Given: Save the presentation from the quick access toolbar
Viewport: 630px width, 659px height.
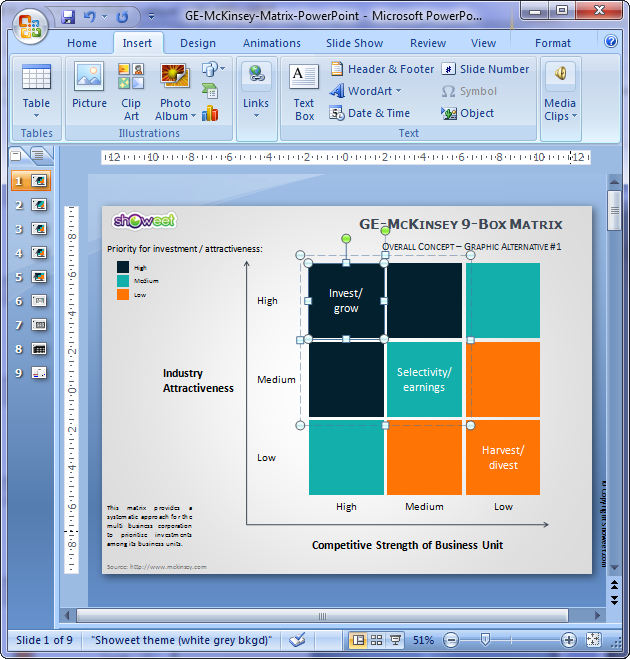Looking at the screenshot, I should point(68,17).
